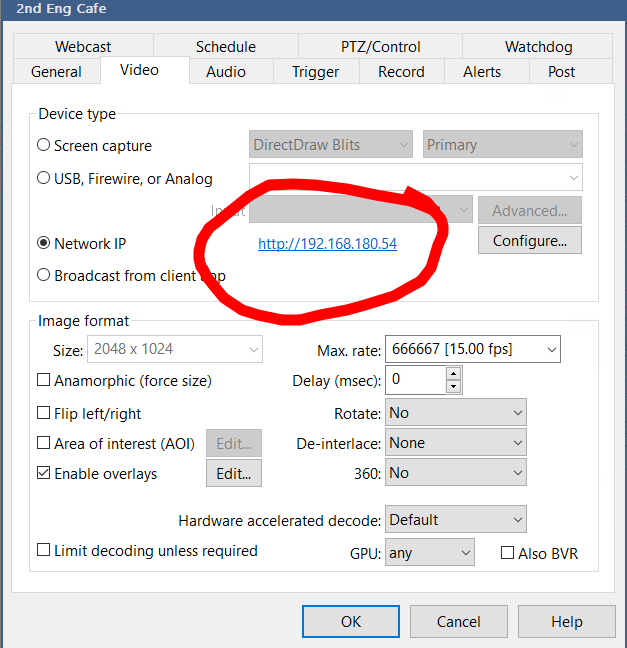The width and height of the screenshot is (627, 648).
Task: Click the Configure... button
Action: pos(530,241)
